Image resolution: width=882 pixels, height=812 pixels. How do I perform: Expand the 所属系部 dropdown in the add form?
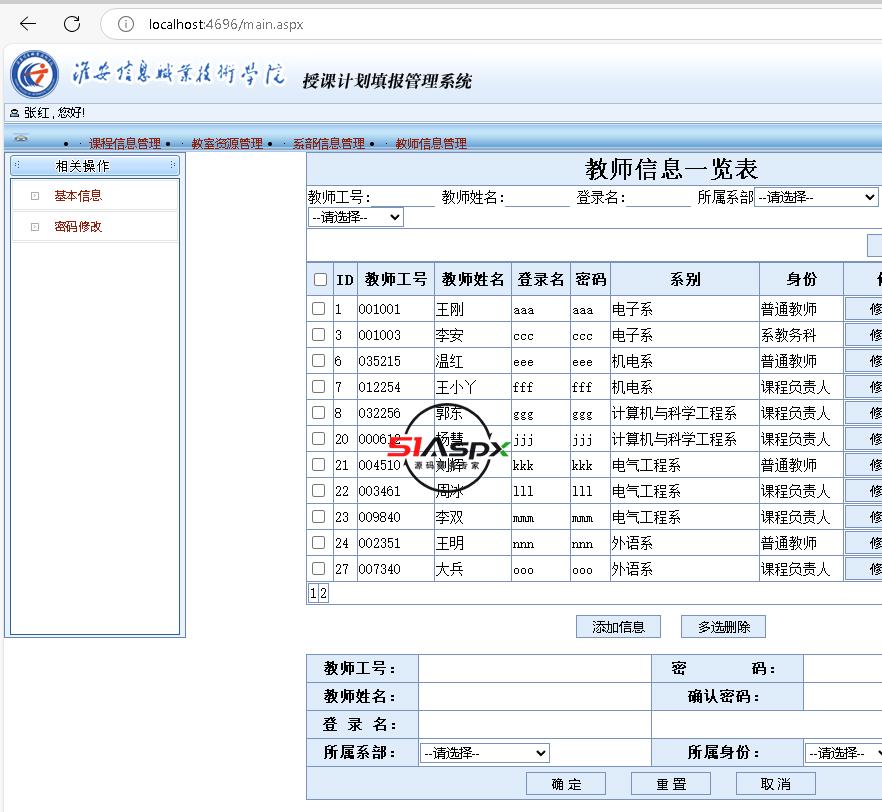pos(485,753)
